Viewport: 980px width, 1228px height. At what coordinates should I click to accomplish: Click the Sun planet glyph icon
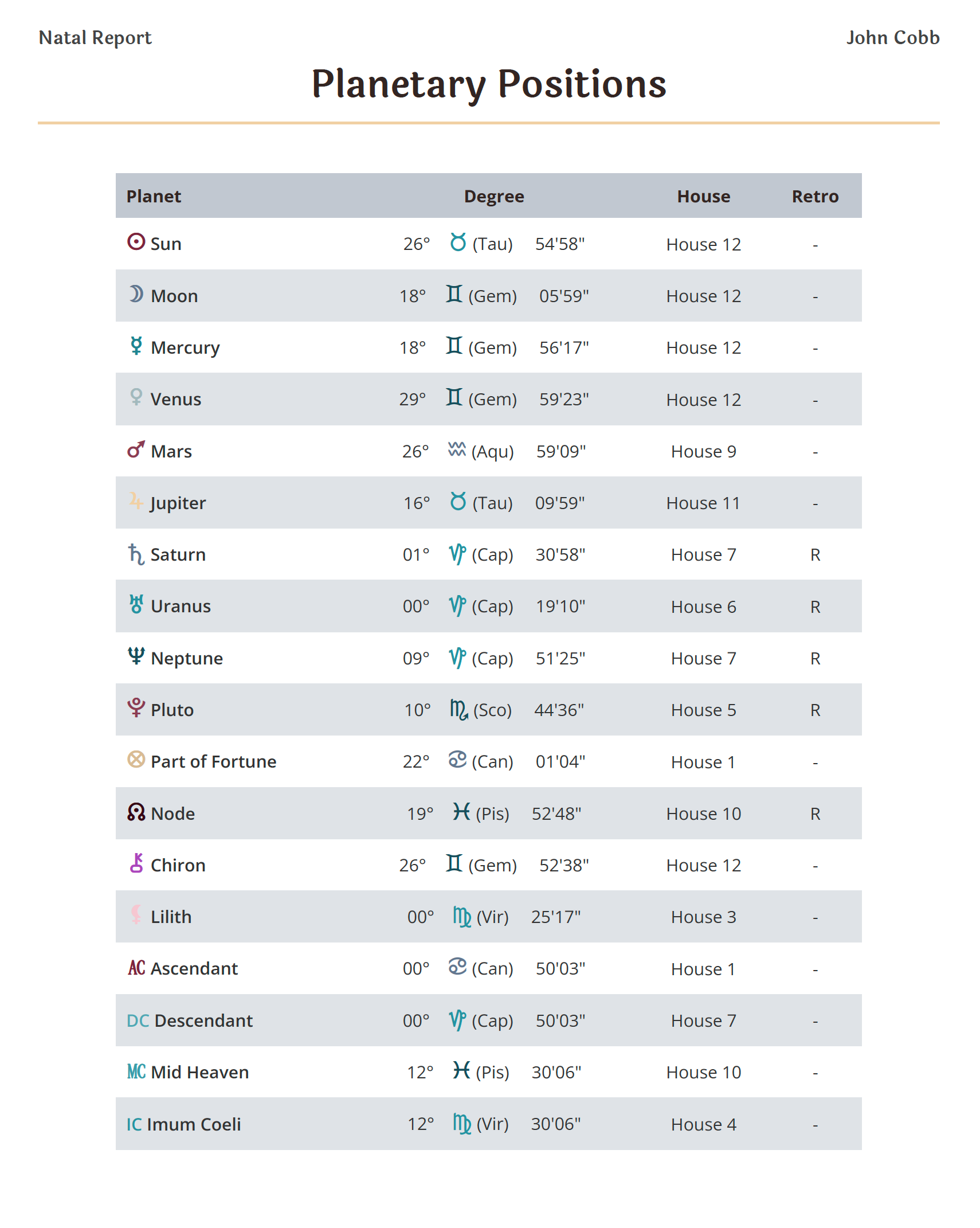(136, 242)
